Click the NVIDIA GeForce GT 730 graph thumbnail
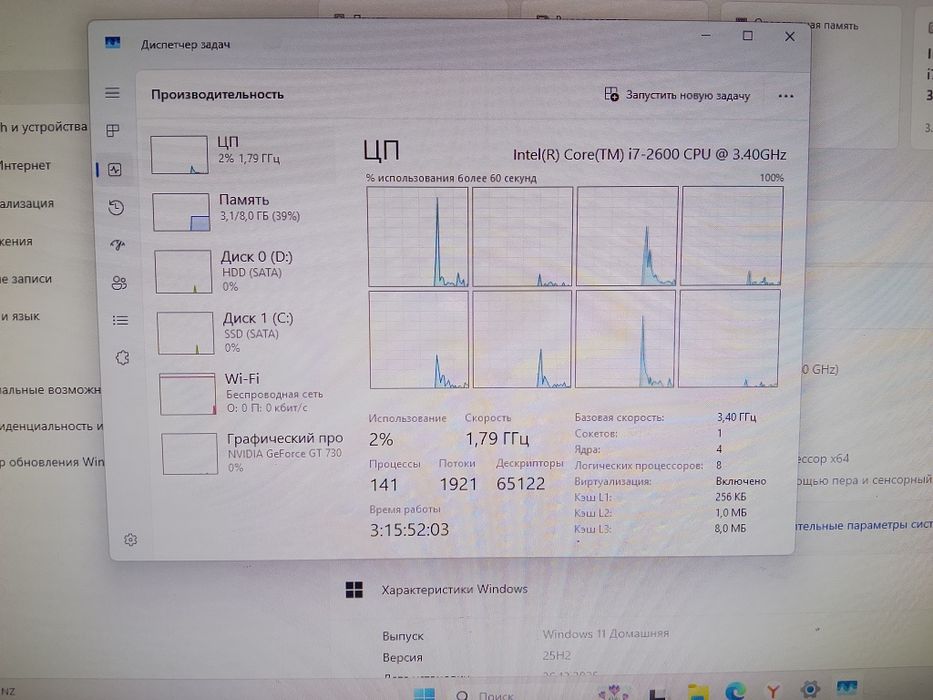The height and width of the screenshot is (700, 933). pos(189,454)
